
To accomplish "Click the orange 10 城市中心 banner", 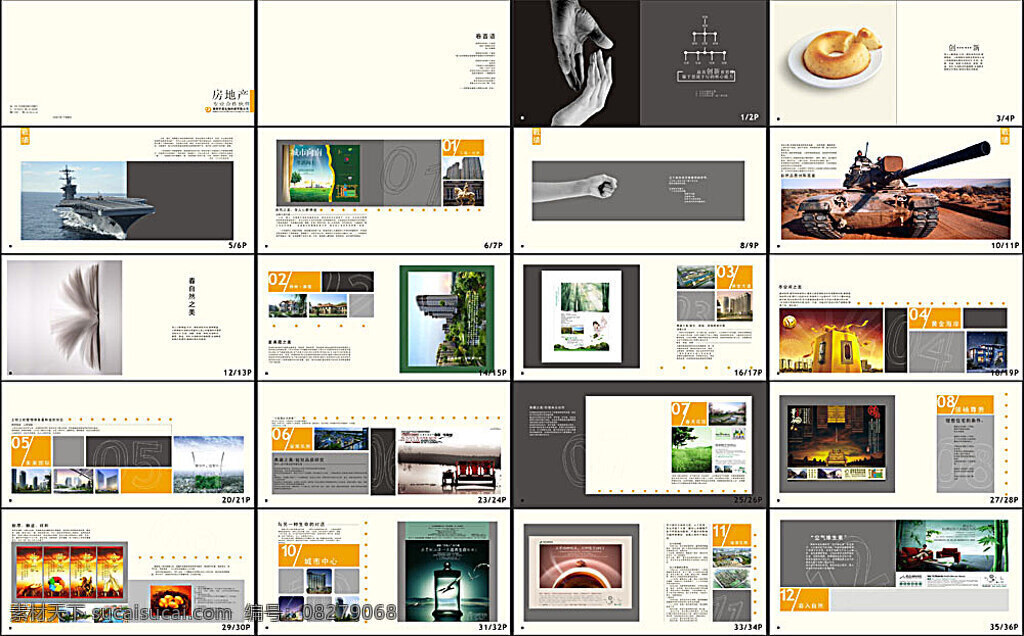I will coord(319,554).
